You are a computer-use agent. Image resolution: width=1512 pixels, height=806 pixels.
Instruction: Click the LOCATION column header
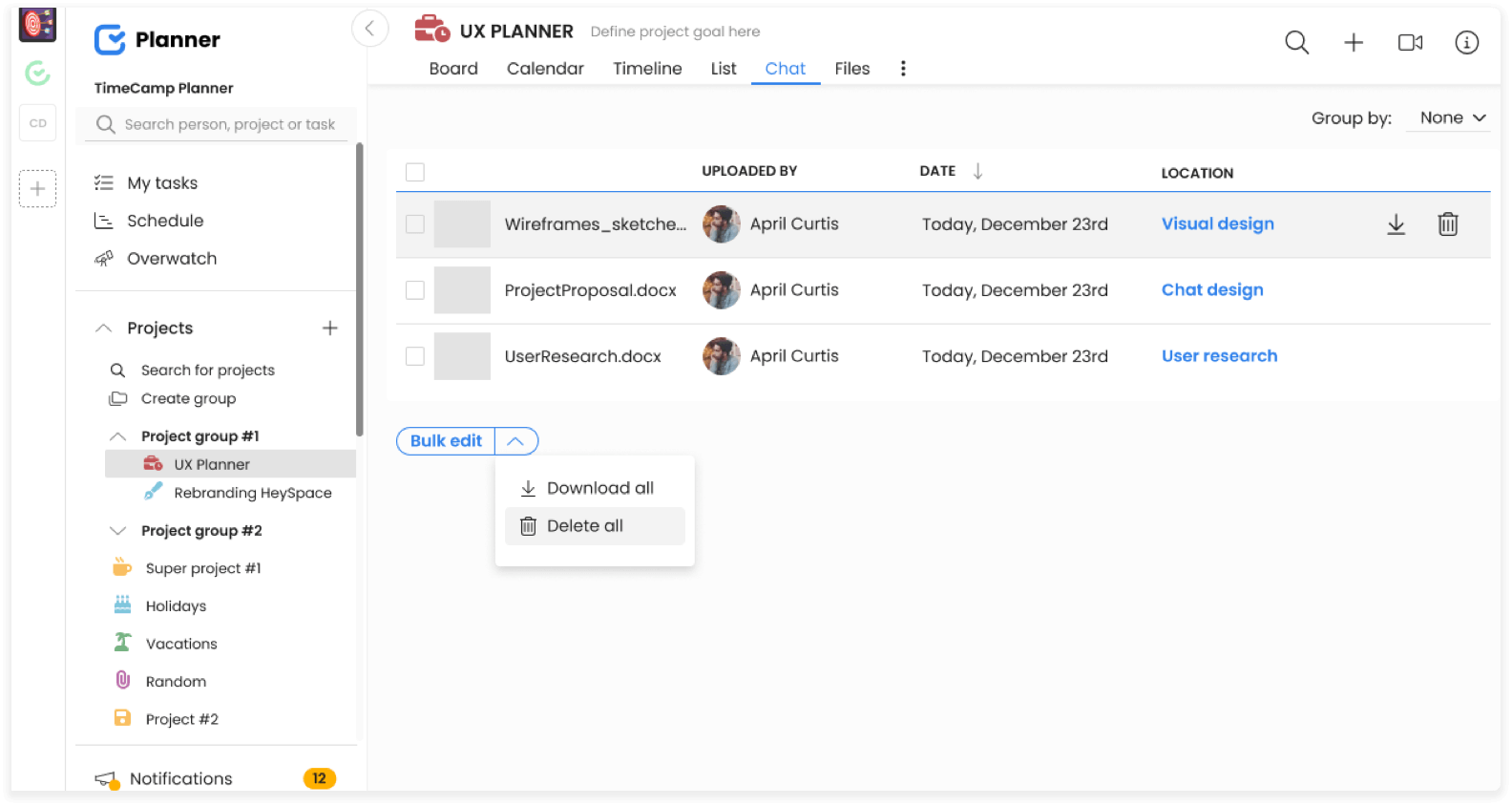point(1197,173)
